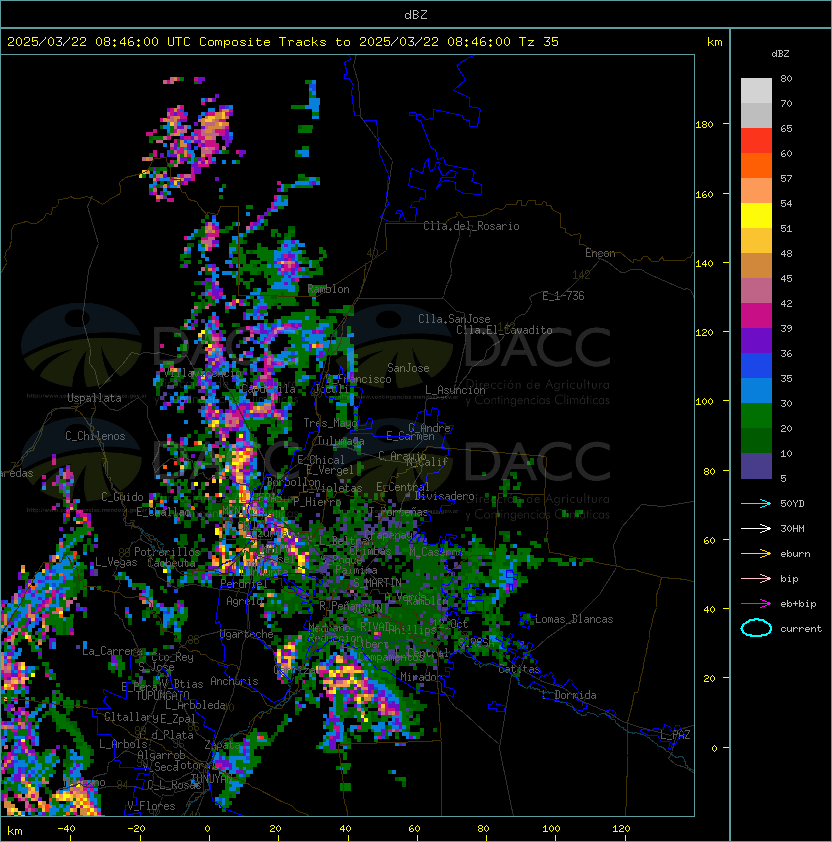Click the 'Anchoris' map label
The width and height of the screenshot is (832, 842).
(234, 681)
